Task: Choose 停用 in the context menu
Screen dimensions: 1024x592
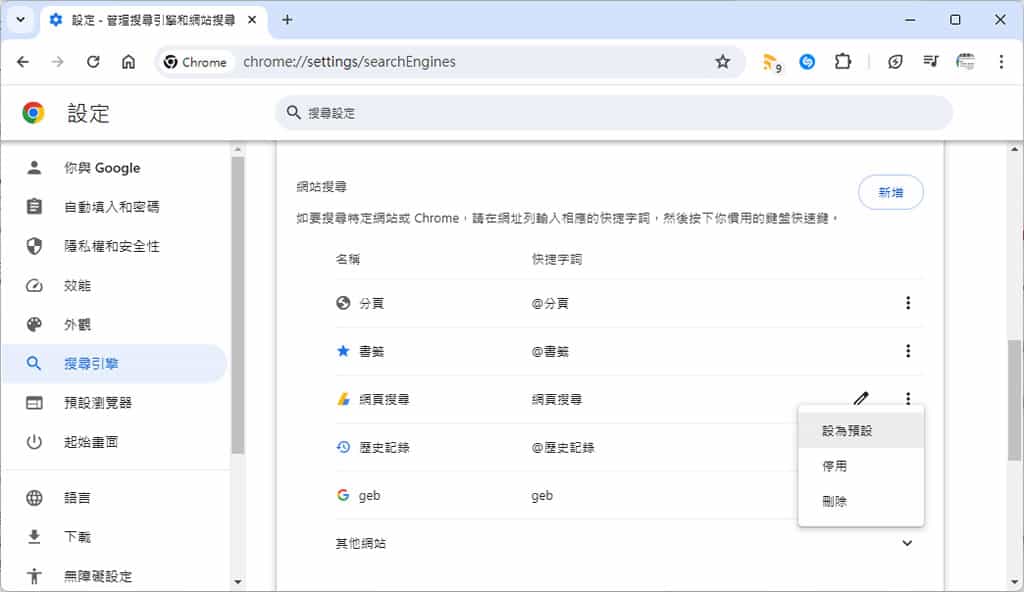Action: tap(835, 466)
